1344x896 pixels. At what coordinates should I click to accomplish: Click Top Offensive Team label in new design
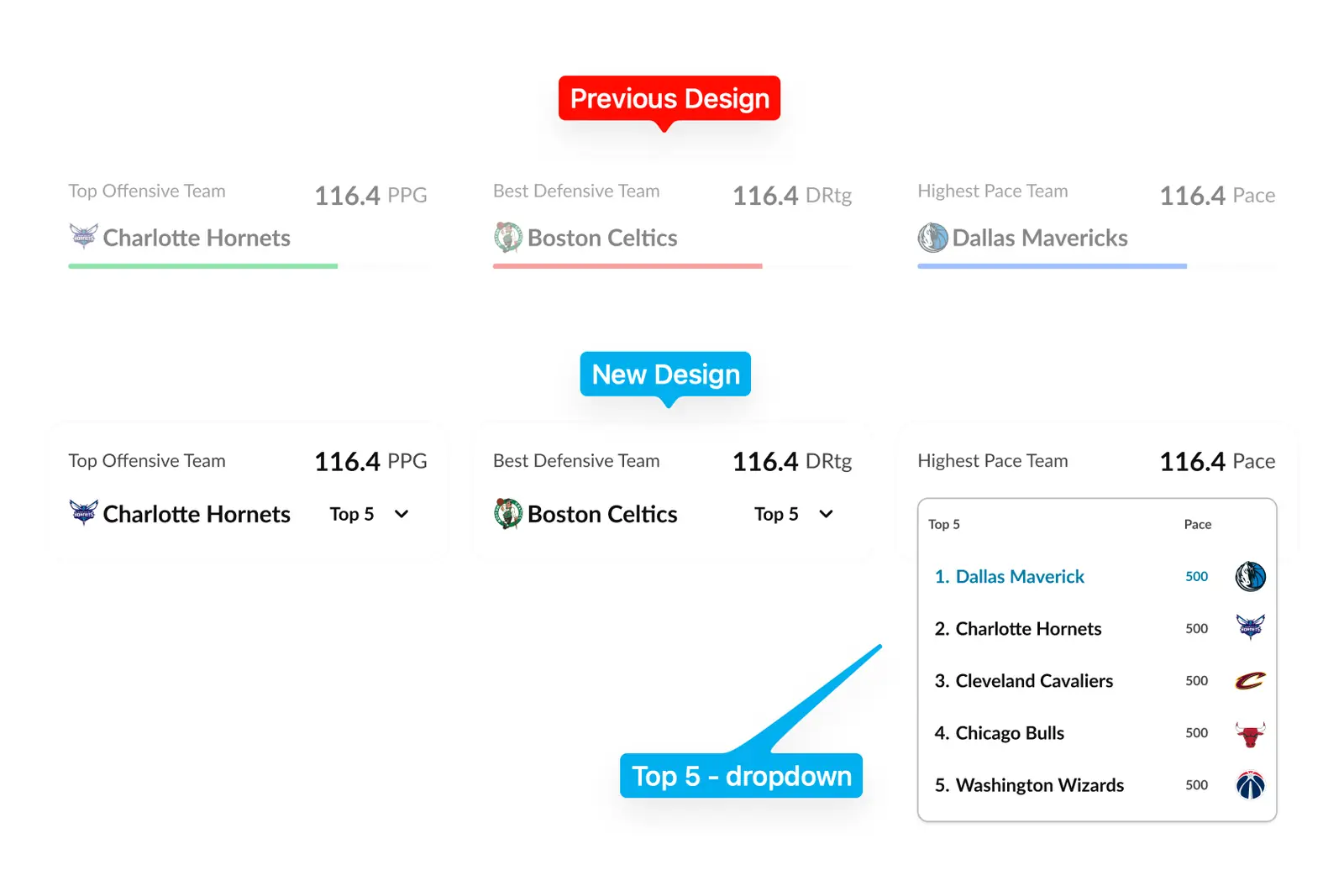[x=147, y=460]
